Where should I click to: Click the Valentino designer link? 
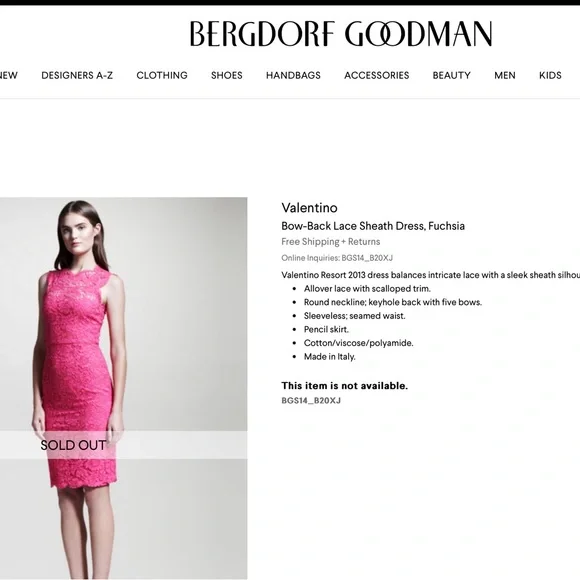coord(309,208)
